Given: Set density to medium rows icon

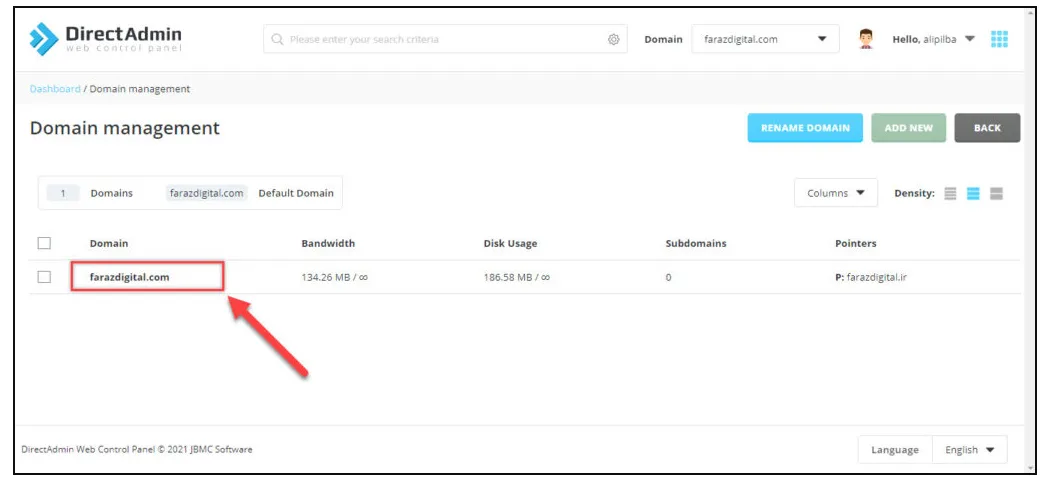Looking at the screenshot, I should (973, 194).
